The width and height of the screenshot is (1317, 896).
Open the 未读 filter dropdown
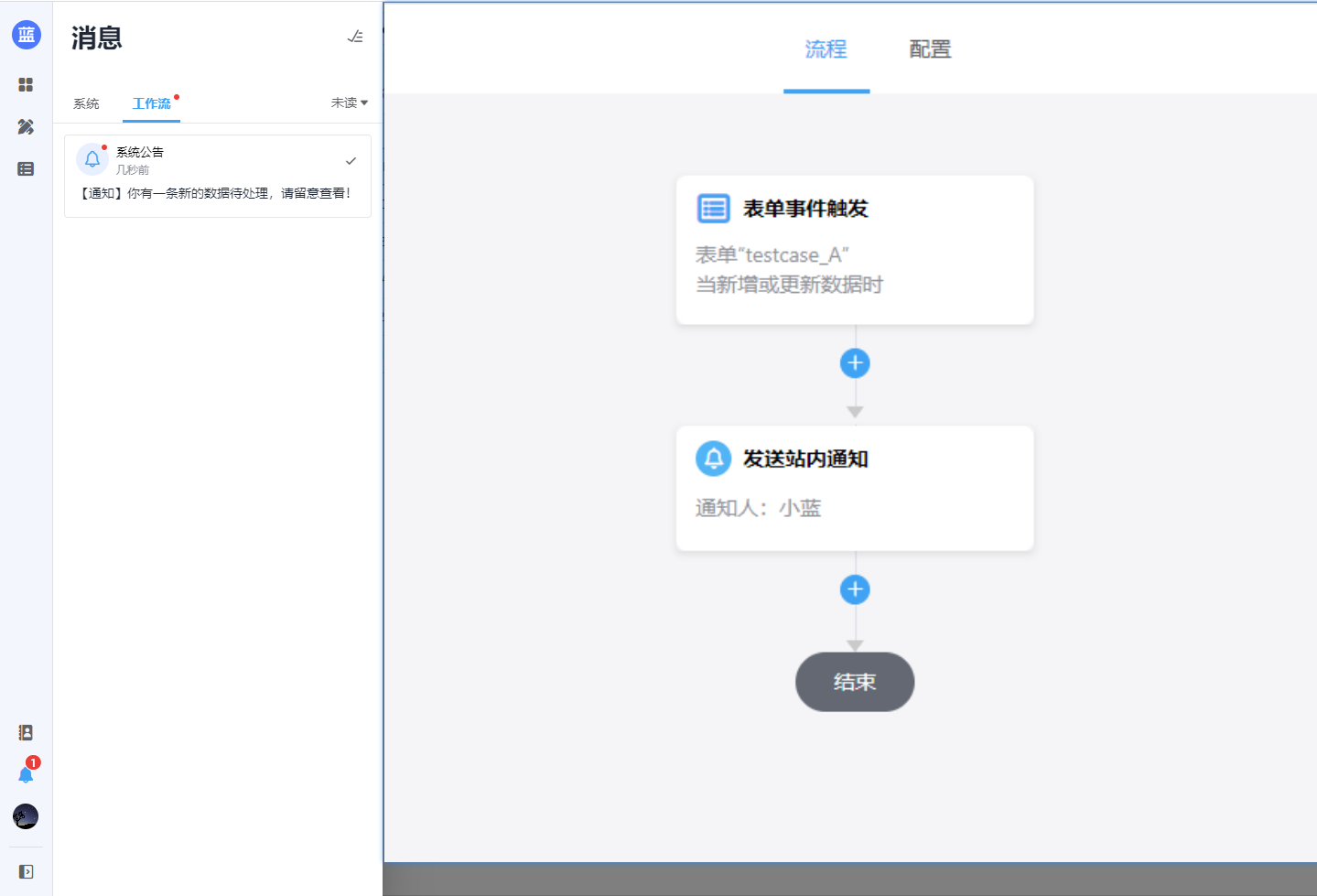pyautogui.click(x=349, y=103)
